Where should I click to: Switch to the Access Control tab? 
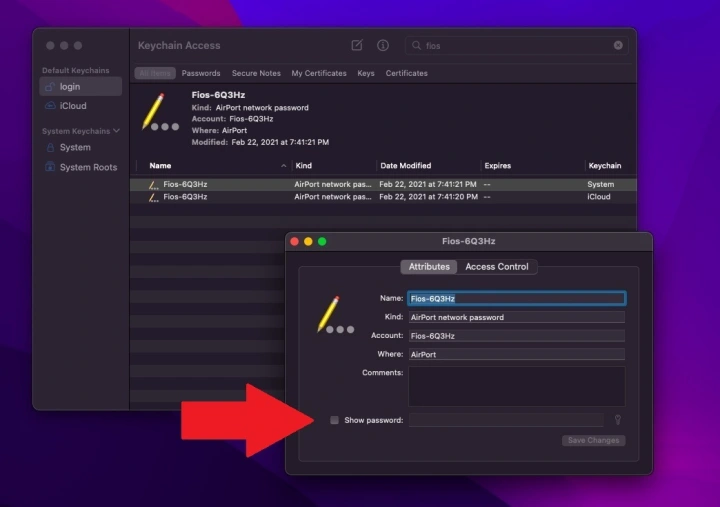(x=497, y=267)
